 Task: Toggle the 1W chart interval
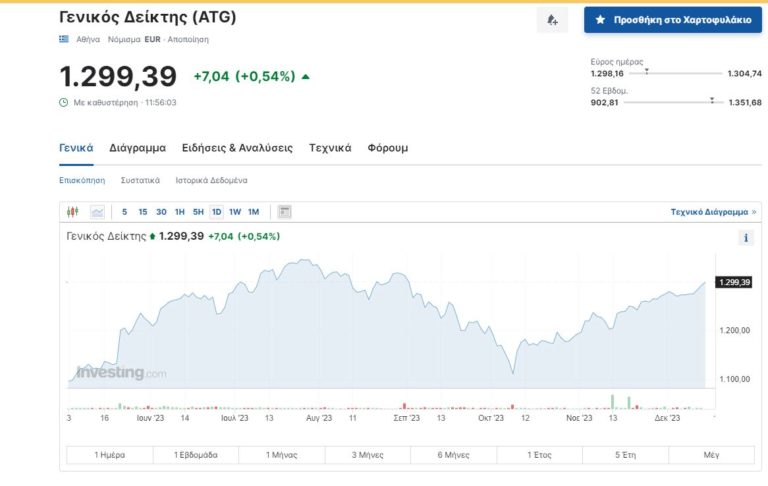click(x=235, y=212)
